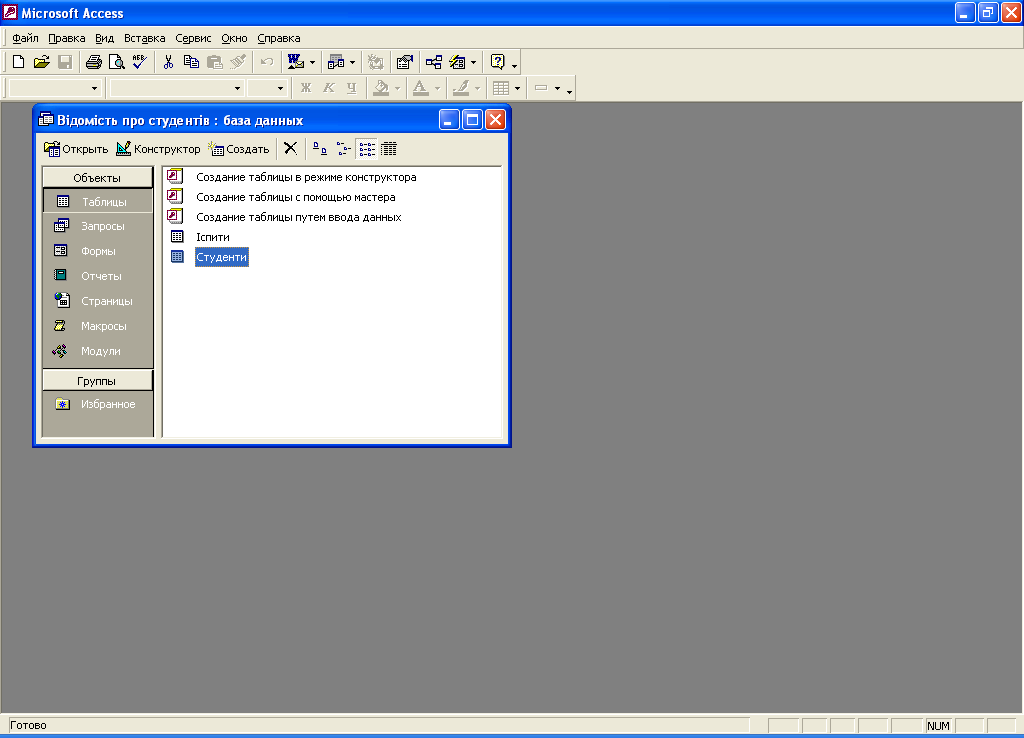Select Модули in objects panel

(x=97, y=351)
